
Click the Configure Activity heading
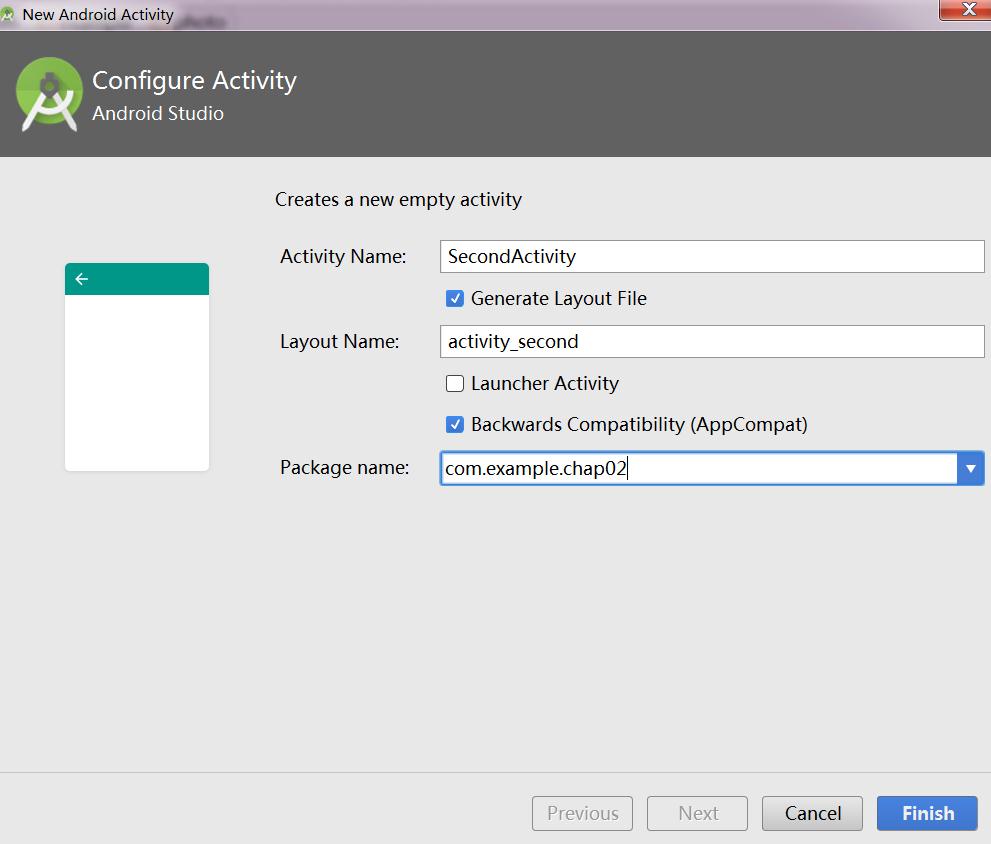(194, 80)
